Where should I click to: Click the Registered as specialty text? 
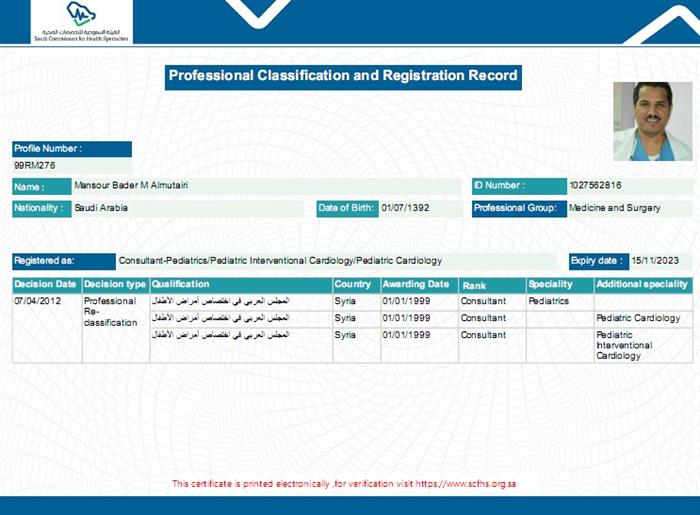click(280, 260)
